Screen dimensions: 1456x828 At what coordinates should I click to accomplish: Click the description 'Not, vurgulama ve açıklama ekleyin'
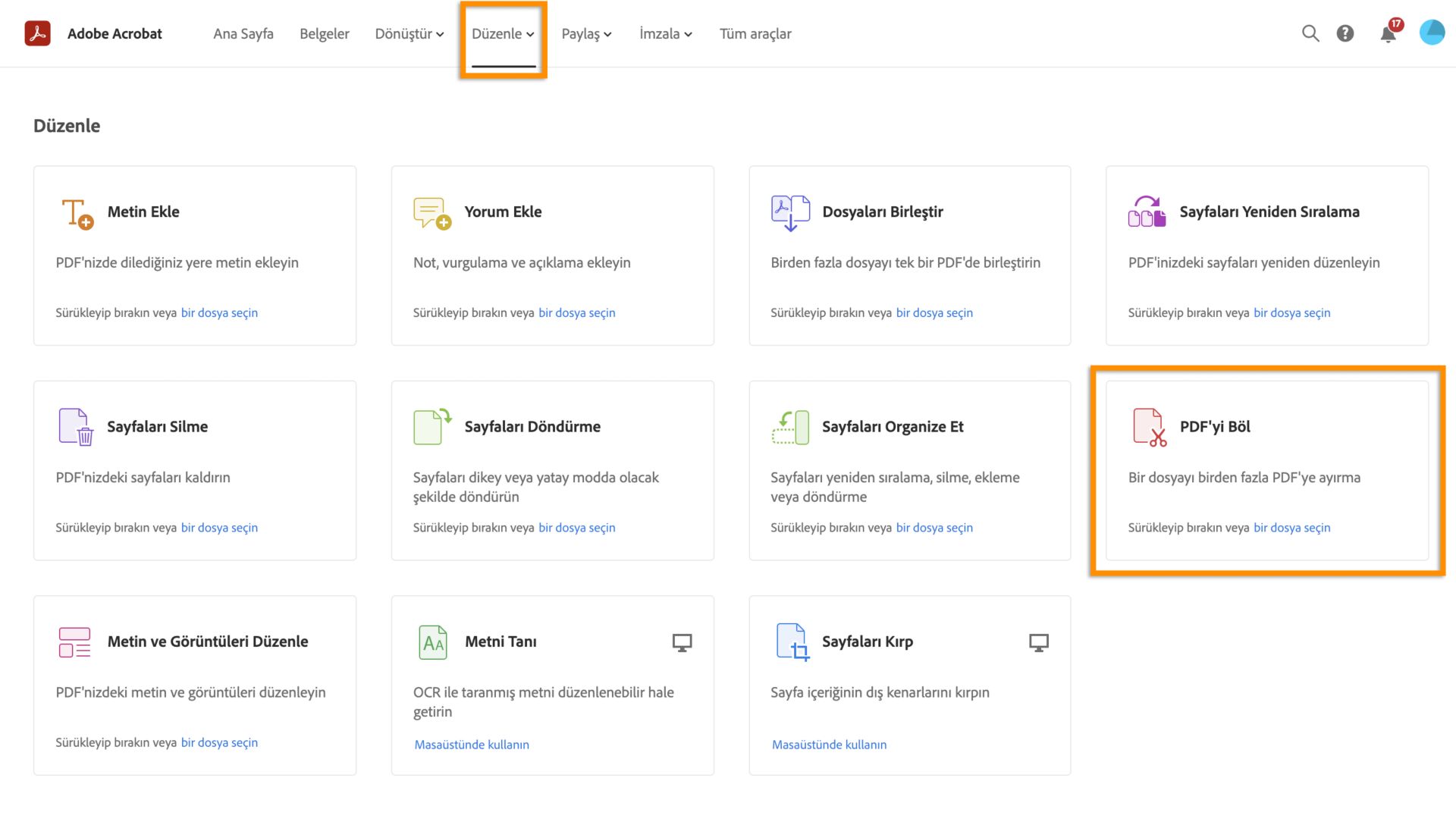click(x=522, y=262)
